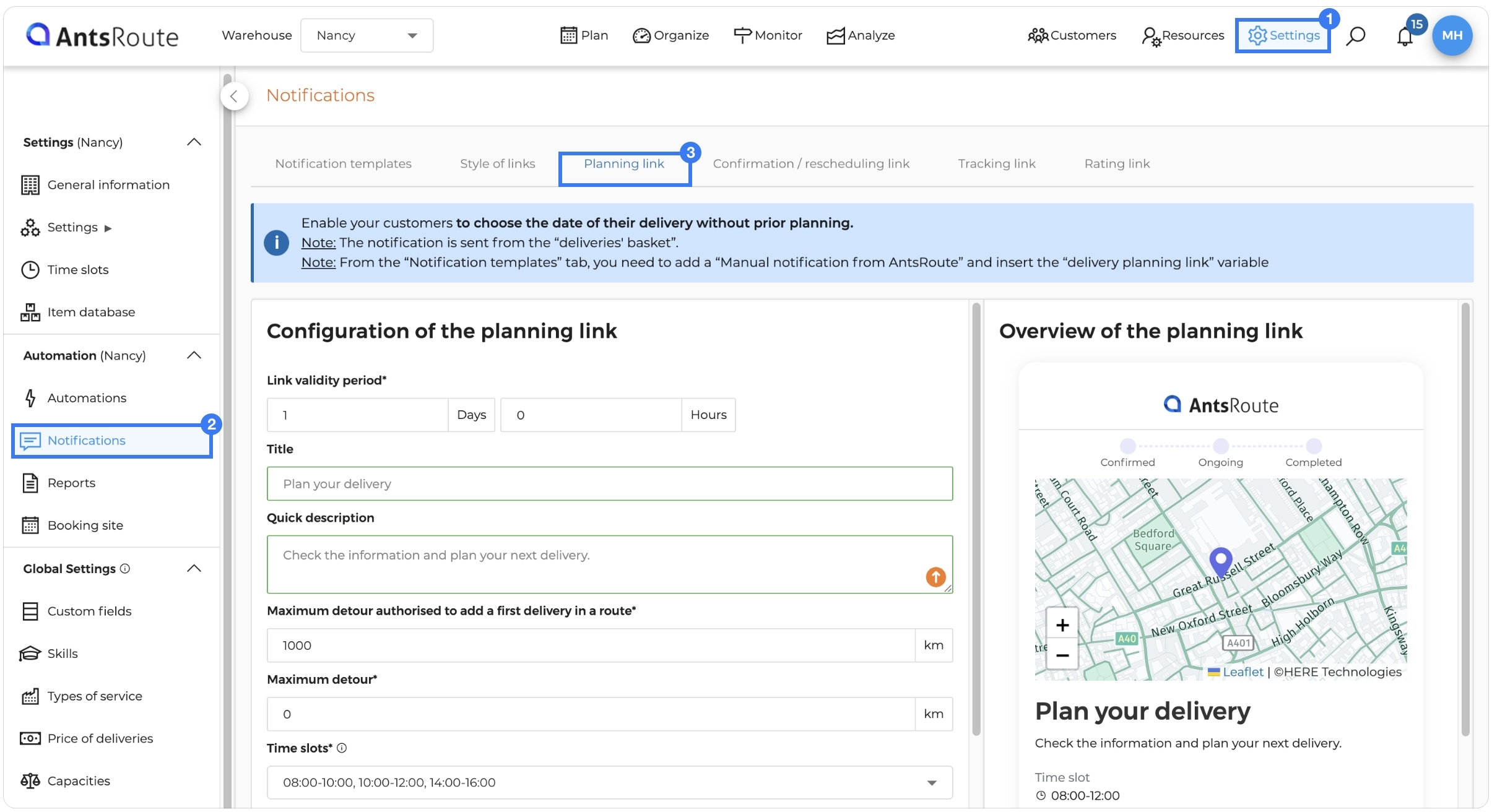Image resolution: width=1492 pixels, height=812 pixels.
Task: Click the '08:00-12:00' time slot text
Action: 1085,796
